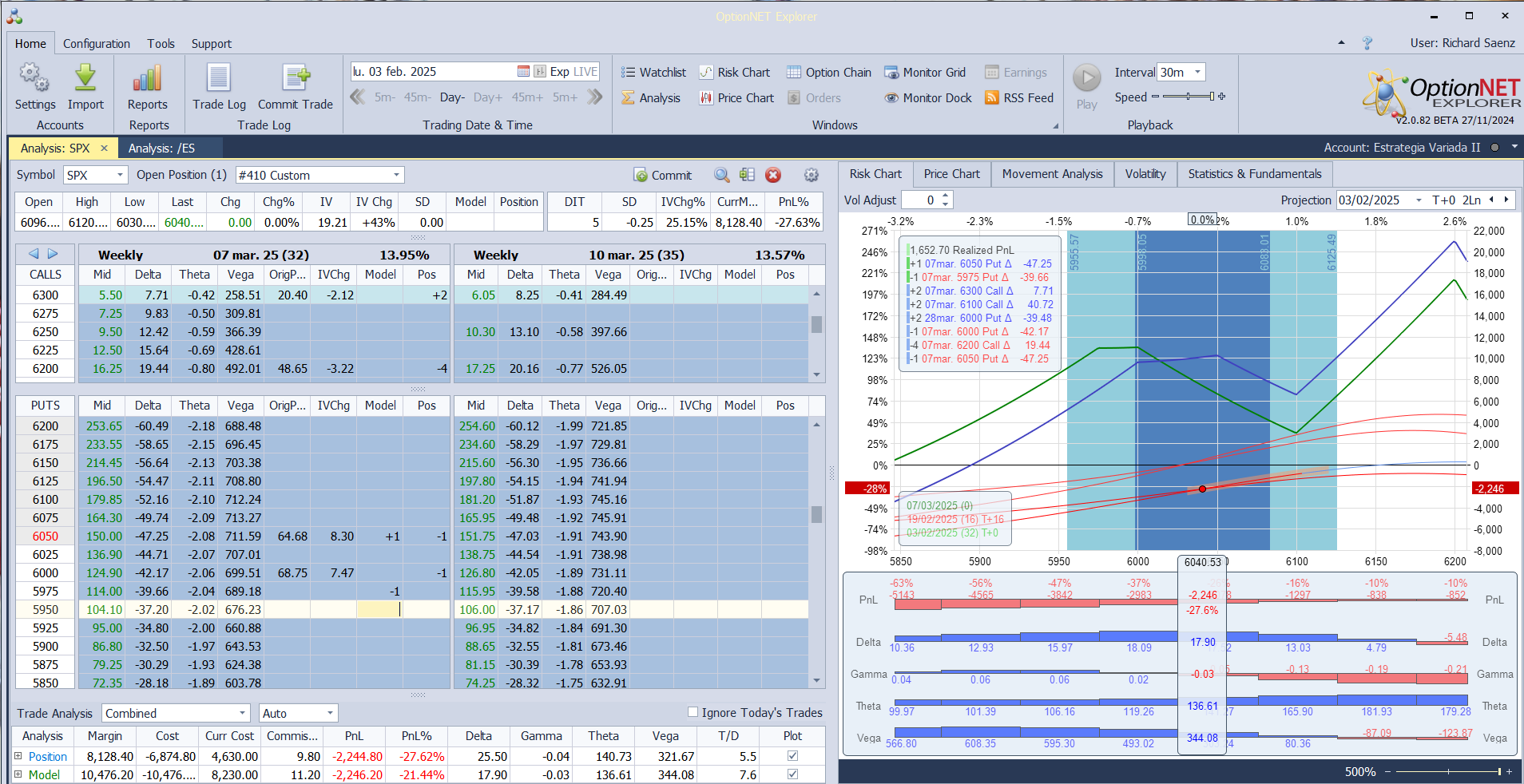Screen dimensions: 1524x784
Task: Click the 5m- time step button
Action: click(x=385, y=97)
